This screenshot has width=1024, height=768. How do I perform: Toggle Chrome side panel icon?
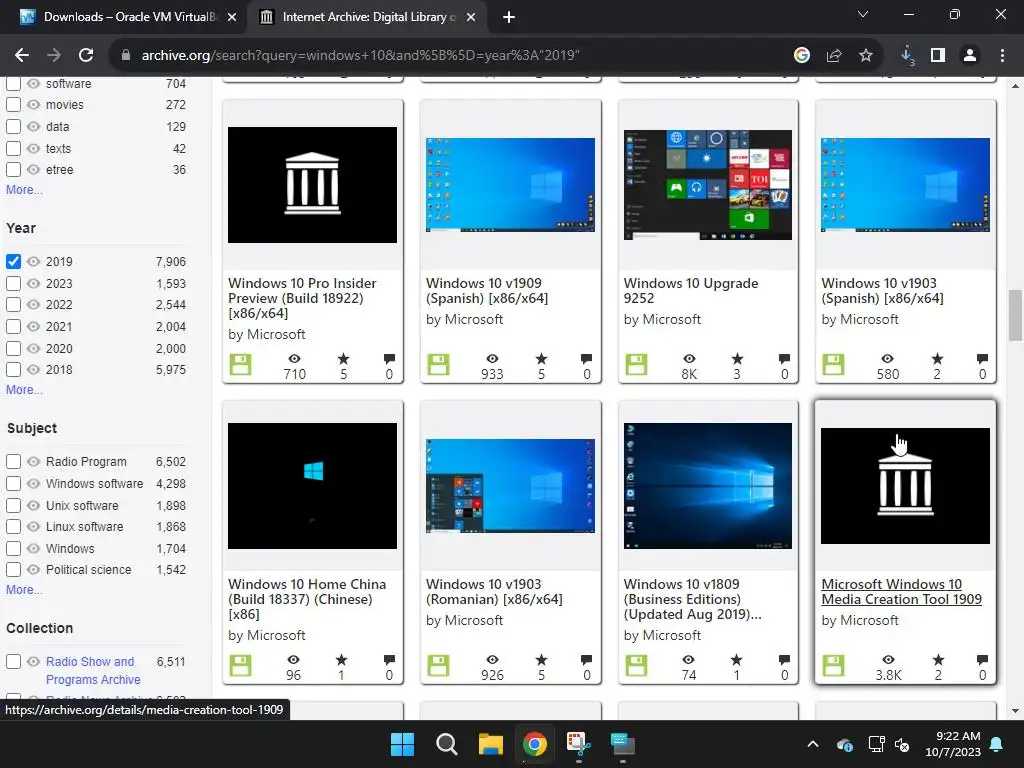click(x=938, y=56)
